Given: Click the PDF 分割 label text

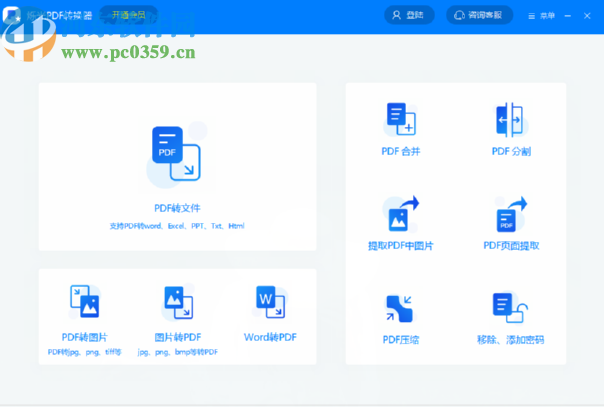Looking at the screenshot, I should [x=512, y=151].
